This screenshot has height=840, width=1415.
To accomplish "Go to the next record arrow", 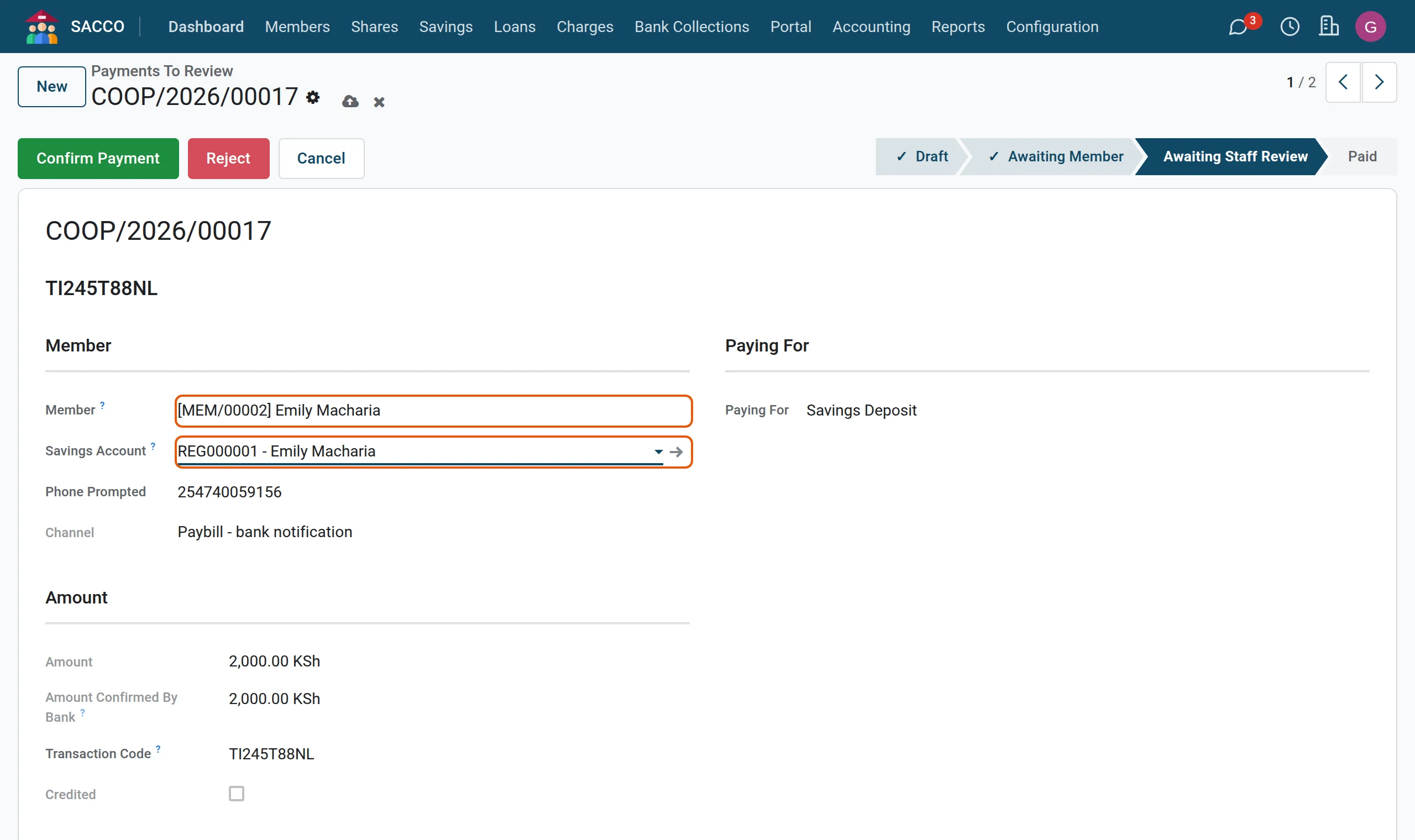I will pos(1379,82).
